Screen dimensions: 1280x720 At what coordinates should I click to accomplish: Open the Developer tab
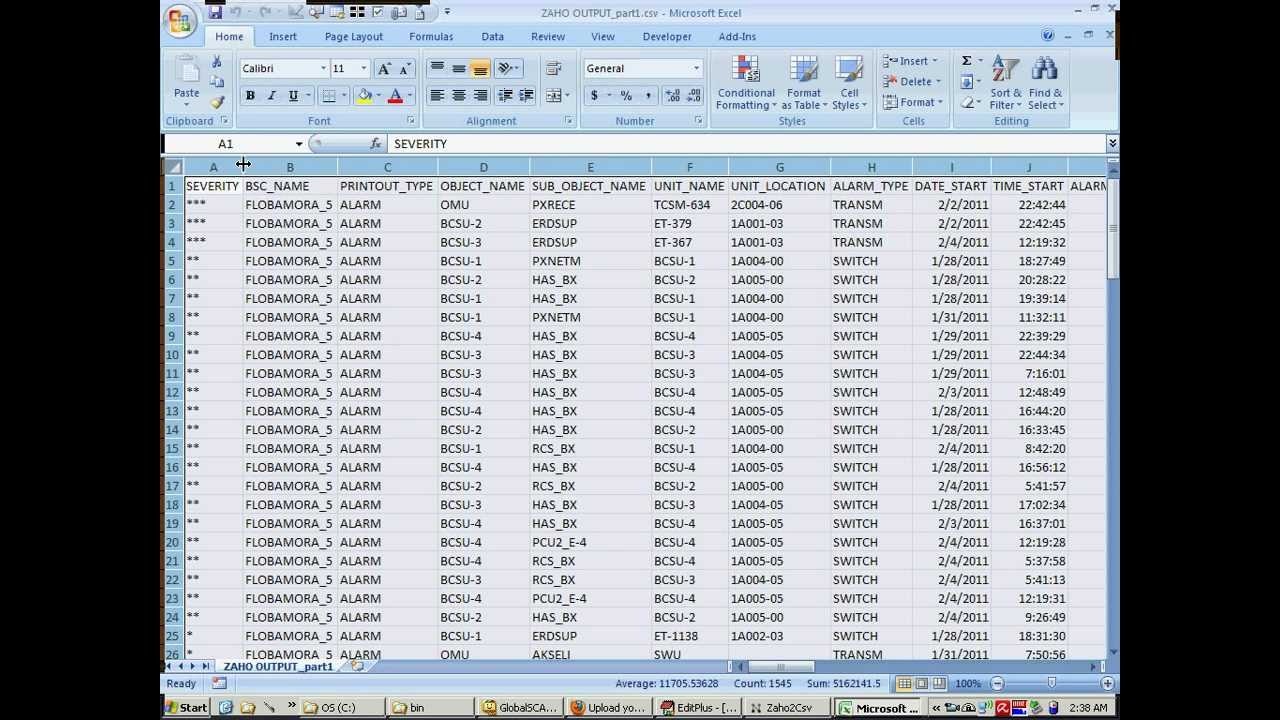click(x=667, y=37)
